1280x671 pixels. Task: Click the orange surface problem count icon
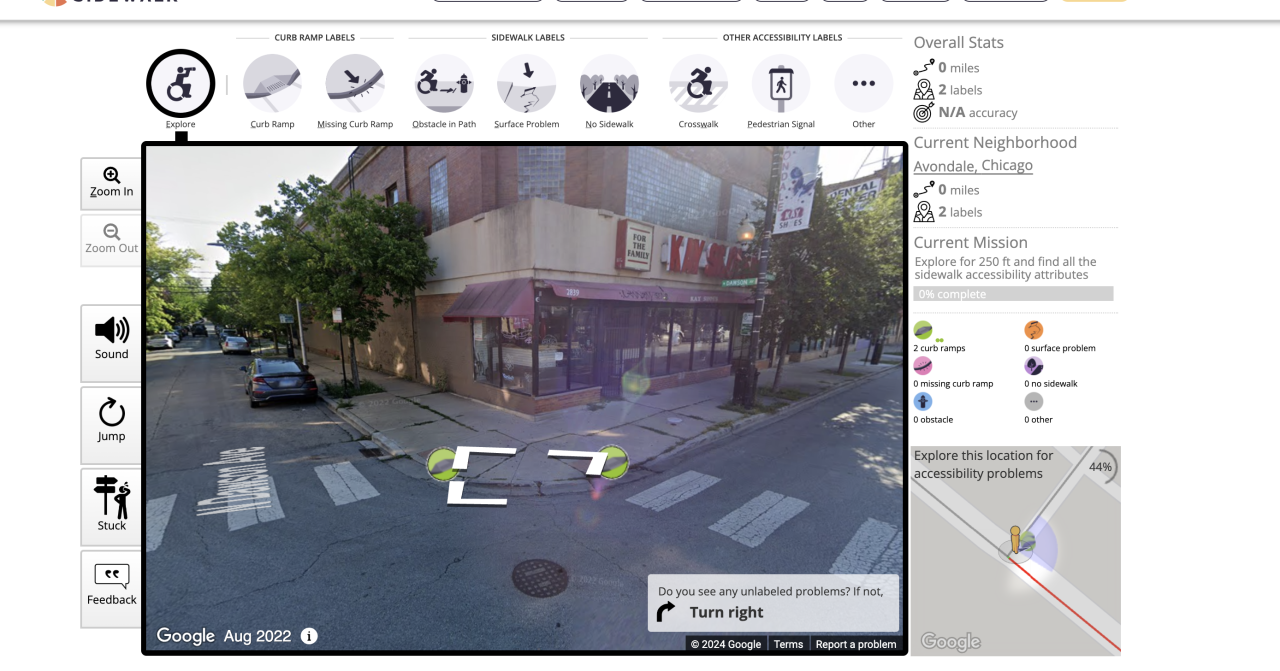(x=1034, y=330)
